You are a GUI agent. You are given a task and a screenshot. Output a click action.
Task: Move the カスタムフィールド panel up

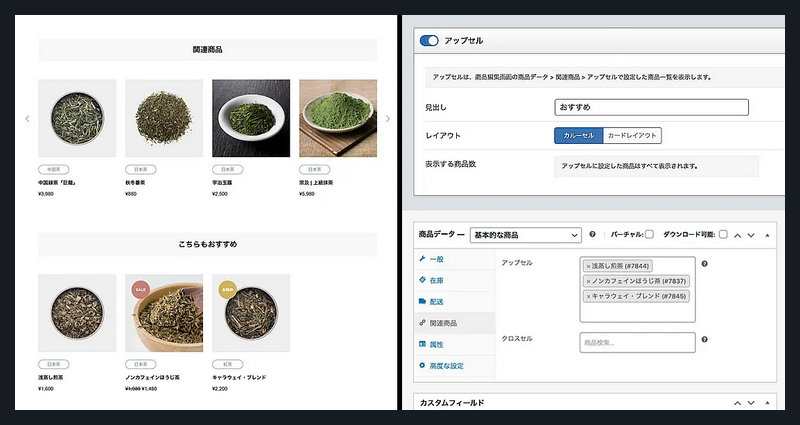click(738, 403)
